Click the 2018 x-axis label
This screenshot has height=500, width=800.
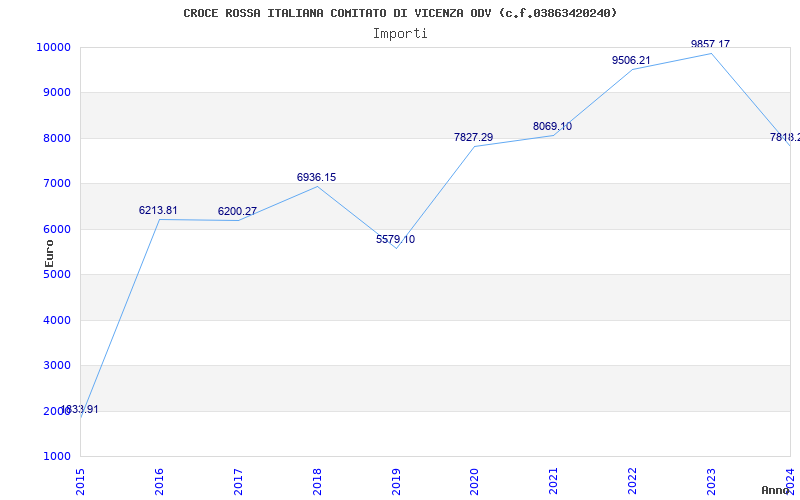click(x=317, y=481)
